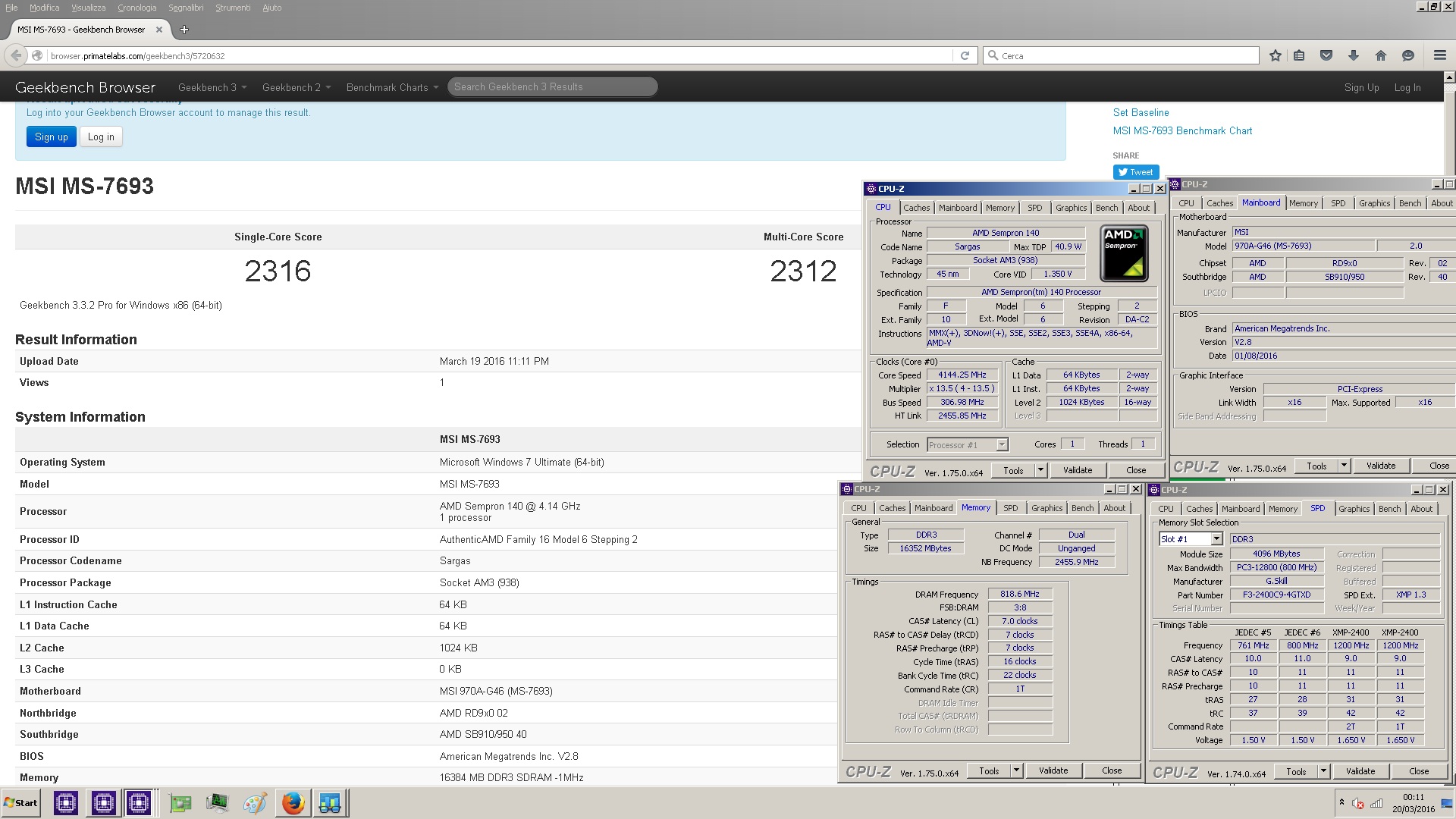Save page to Pocket icon
The image size is (1456, 819).
(x=1326, y=55)
